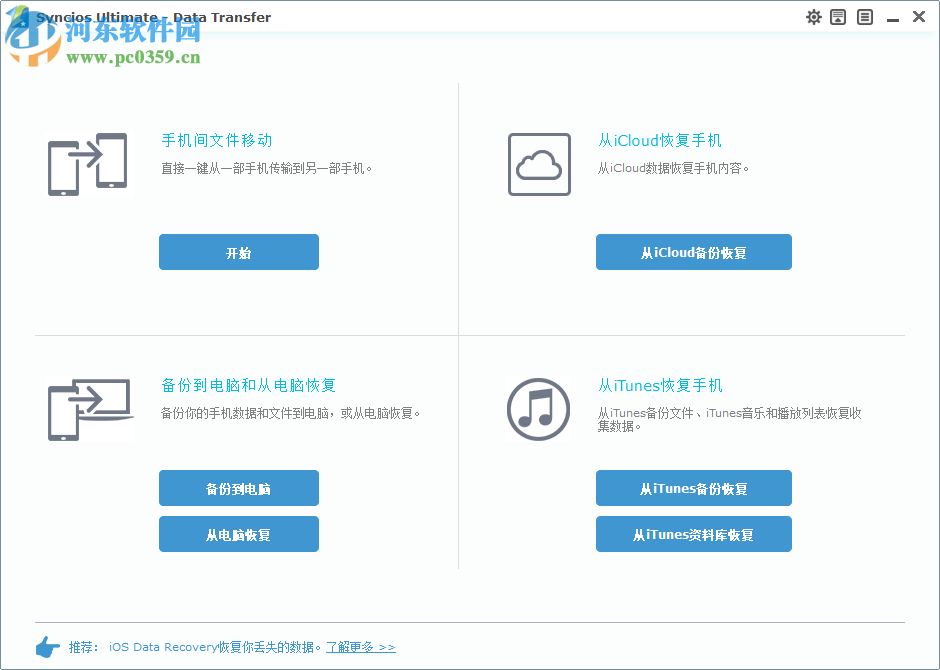Click the iCloud cloud icon
The height and width of the screenshot is (670, 940).
[539, 163]
